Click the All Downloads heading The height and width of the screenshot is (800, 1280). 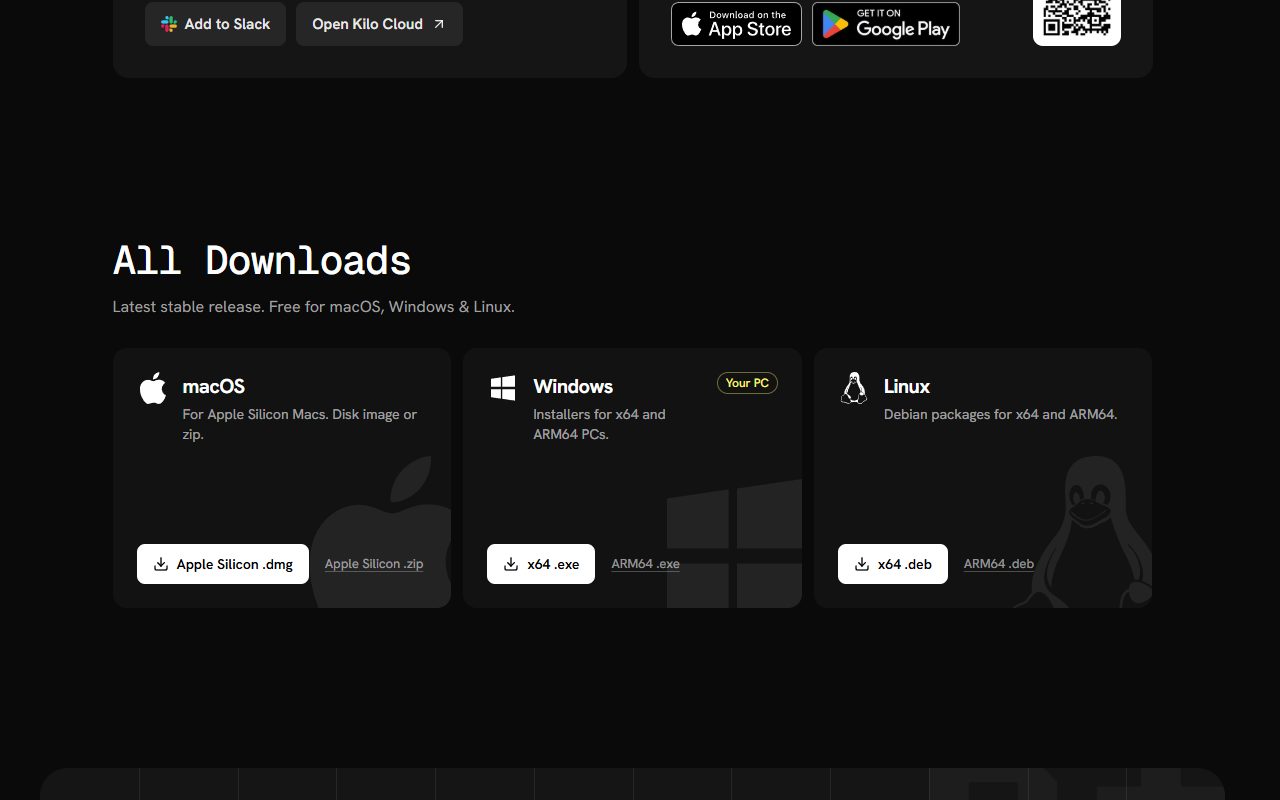coord(262,261)
